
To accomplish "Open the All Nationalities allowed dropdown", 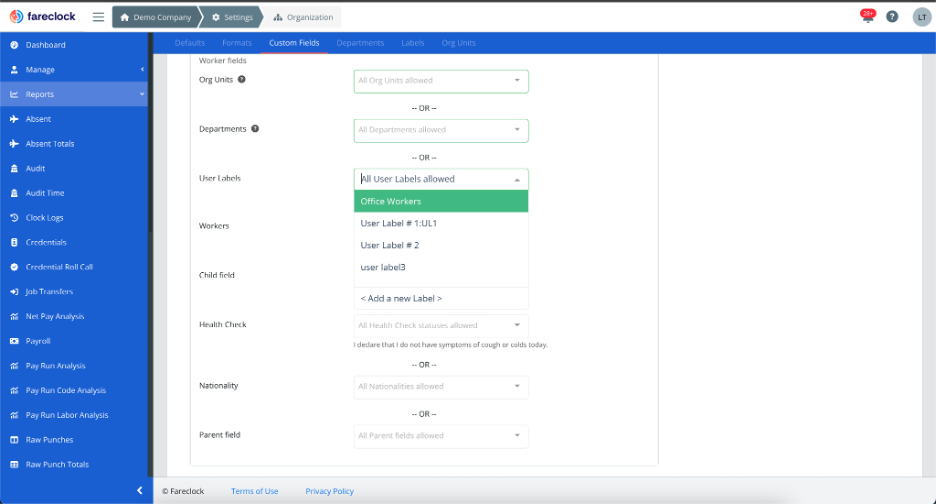I will (x=441, y=387).
